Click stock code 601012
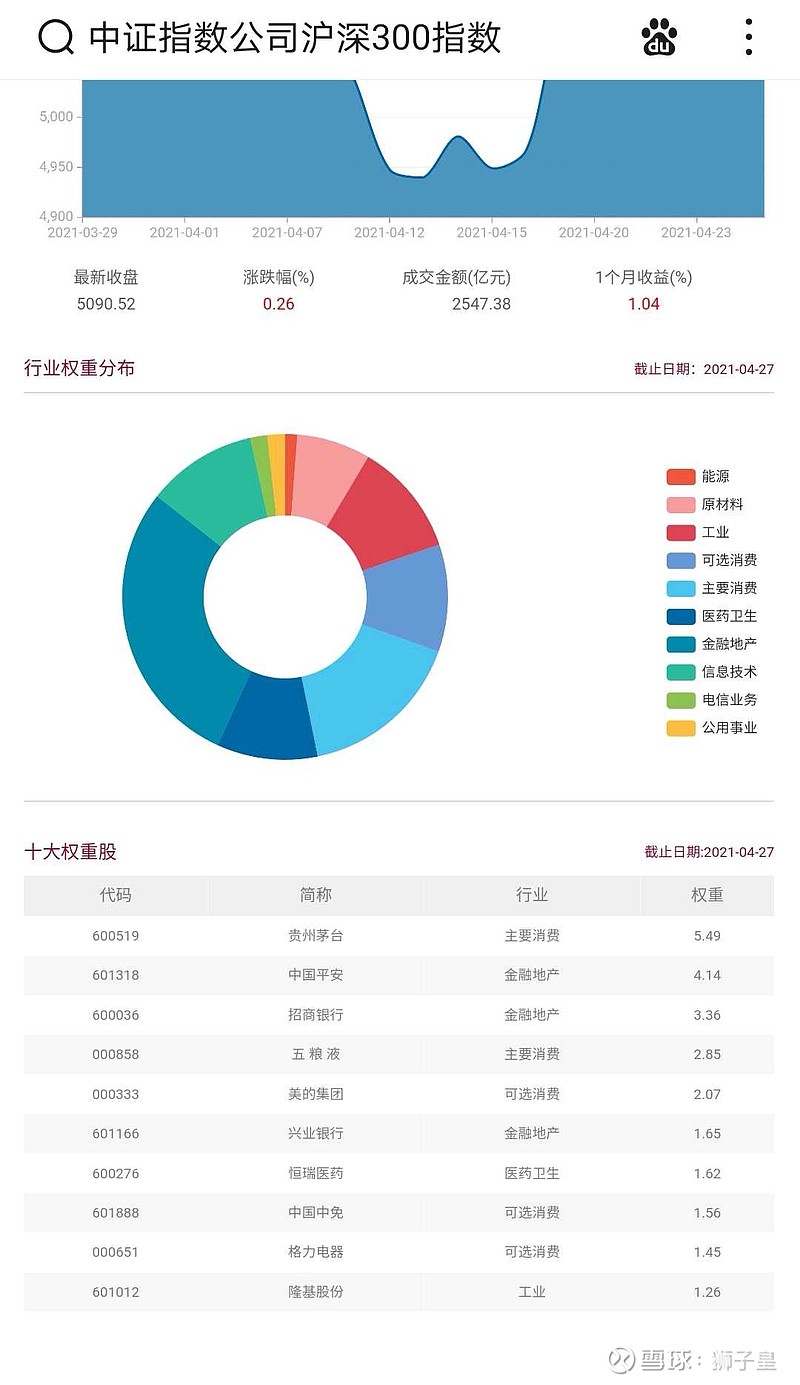Image resolution: width=800 pixels, height=1385 pixels. point(115,1292)
